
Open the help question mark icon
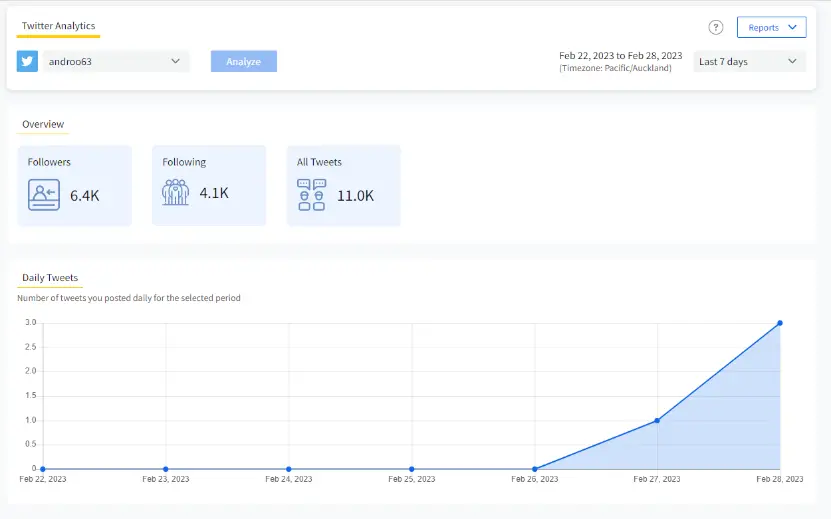coord(715,28)
